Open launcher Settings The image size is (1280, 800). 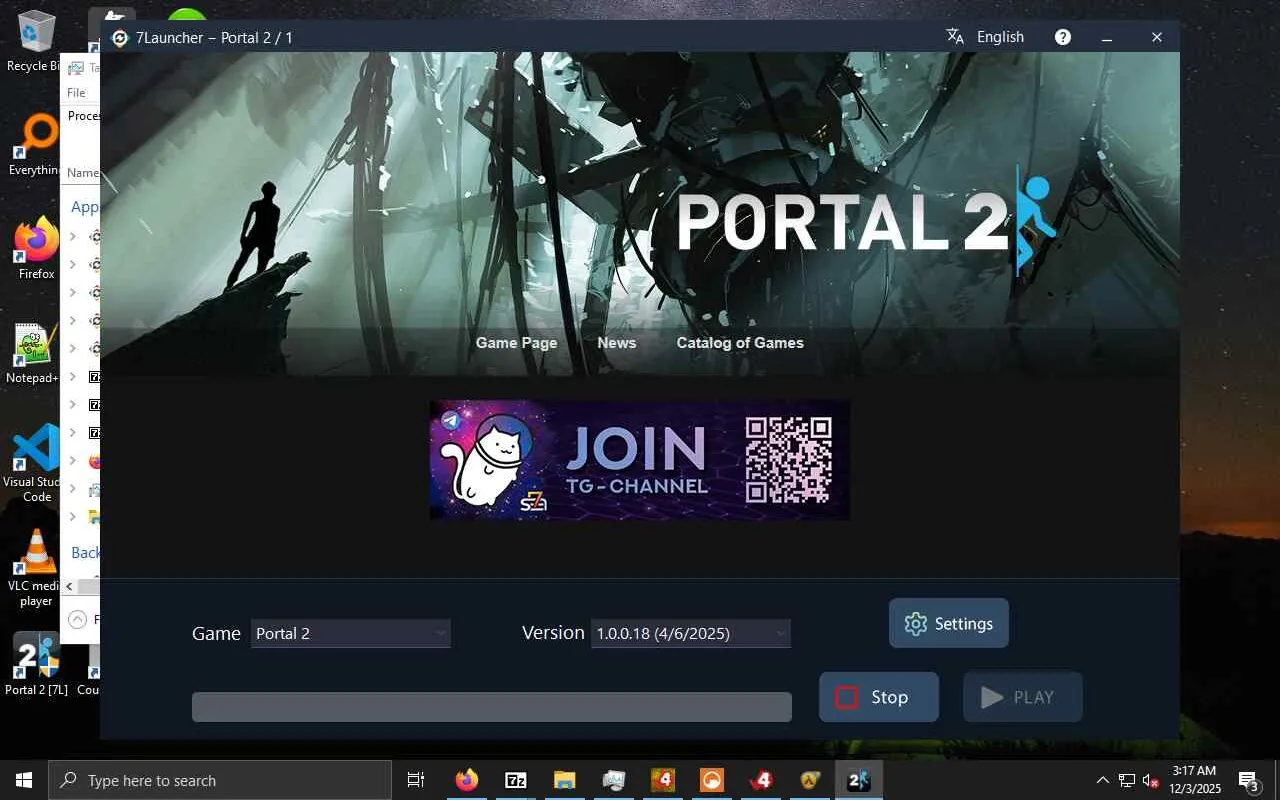[x=949, y=623]
